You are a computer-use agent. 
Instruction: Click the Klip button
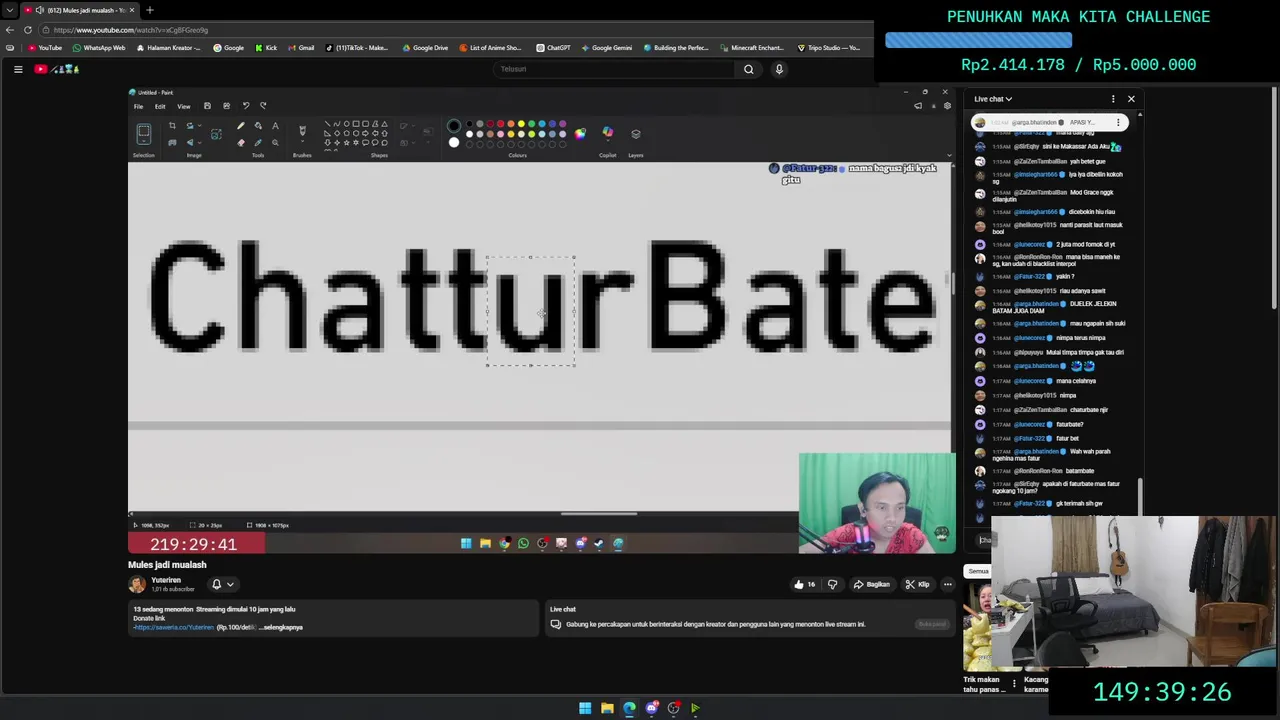pyautogui.click(x=917, y=584)
